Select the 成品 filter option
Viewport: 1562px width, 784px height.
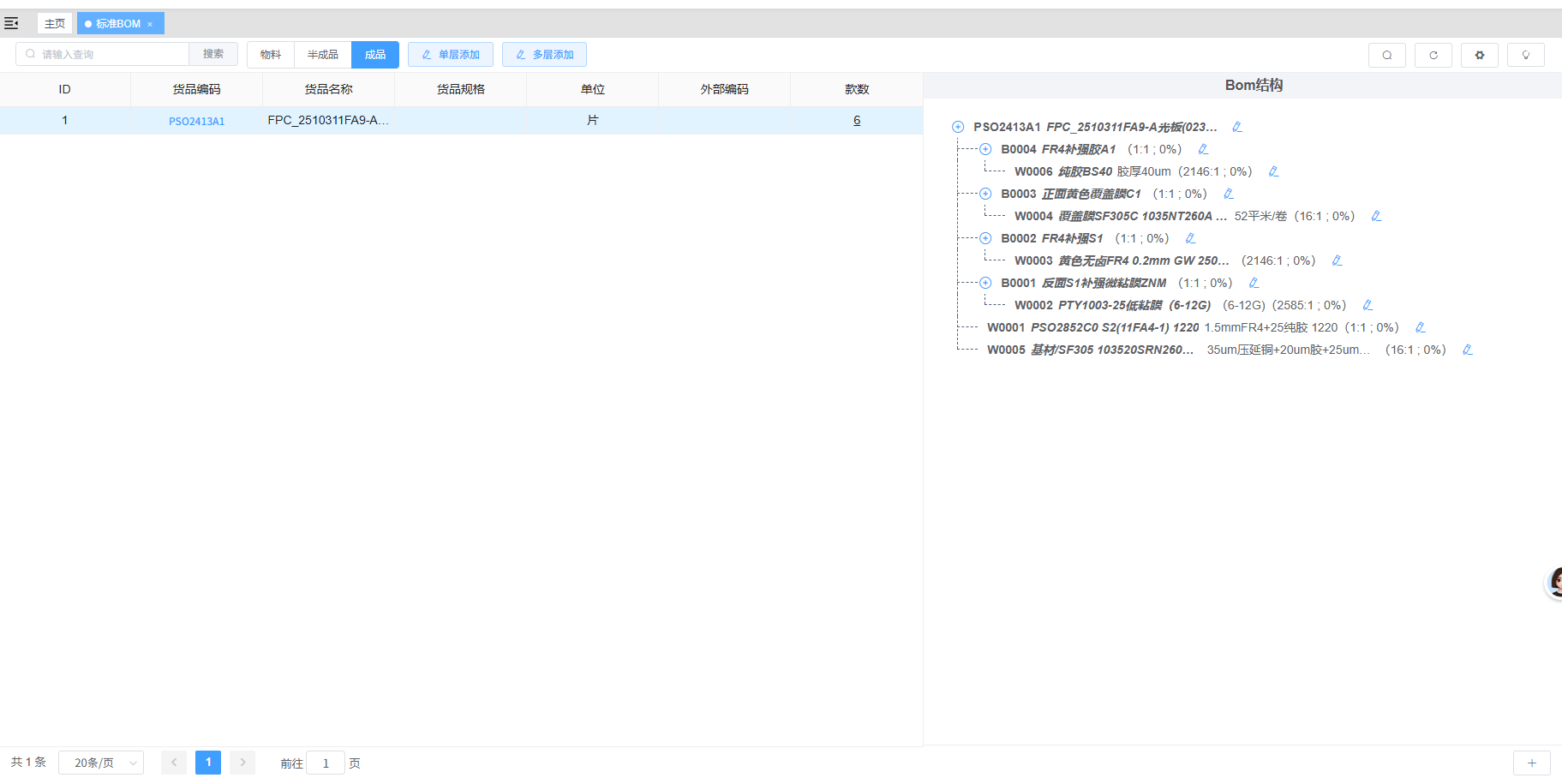(x=375, y=55)
